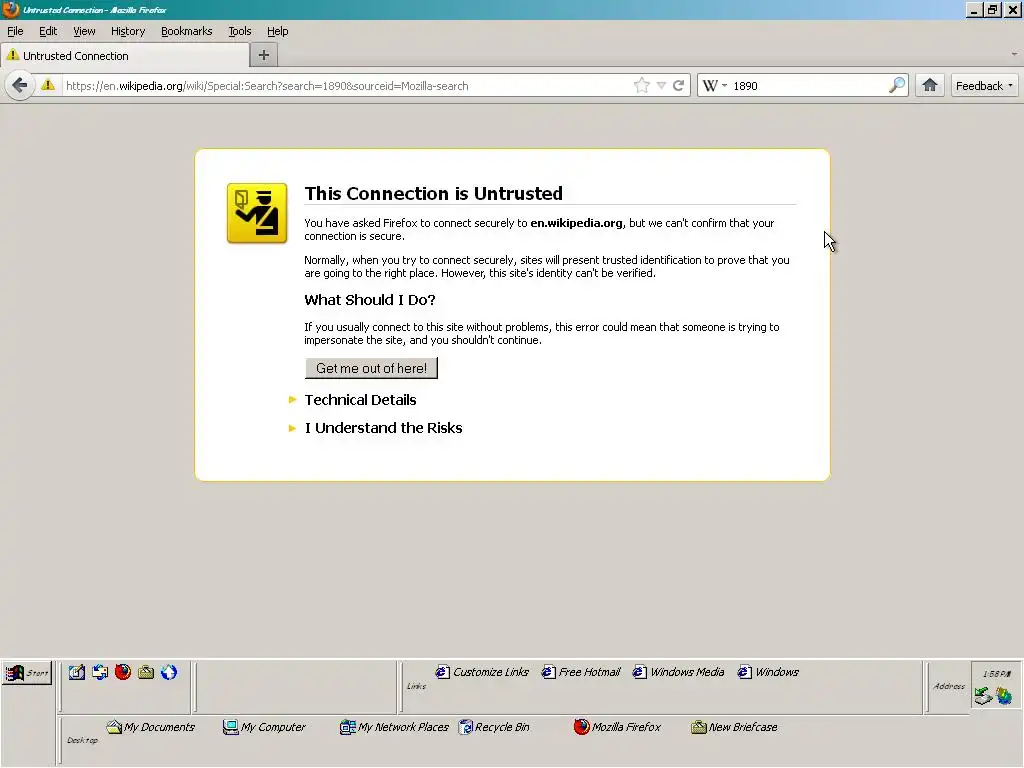
Task: Click the green arrow system tray icon
Action: (983, 696)
